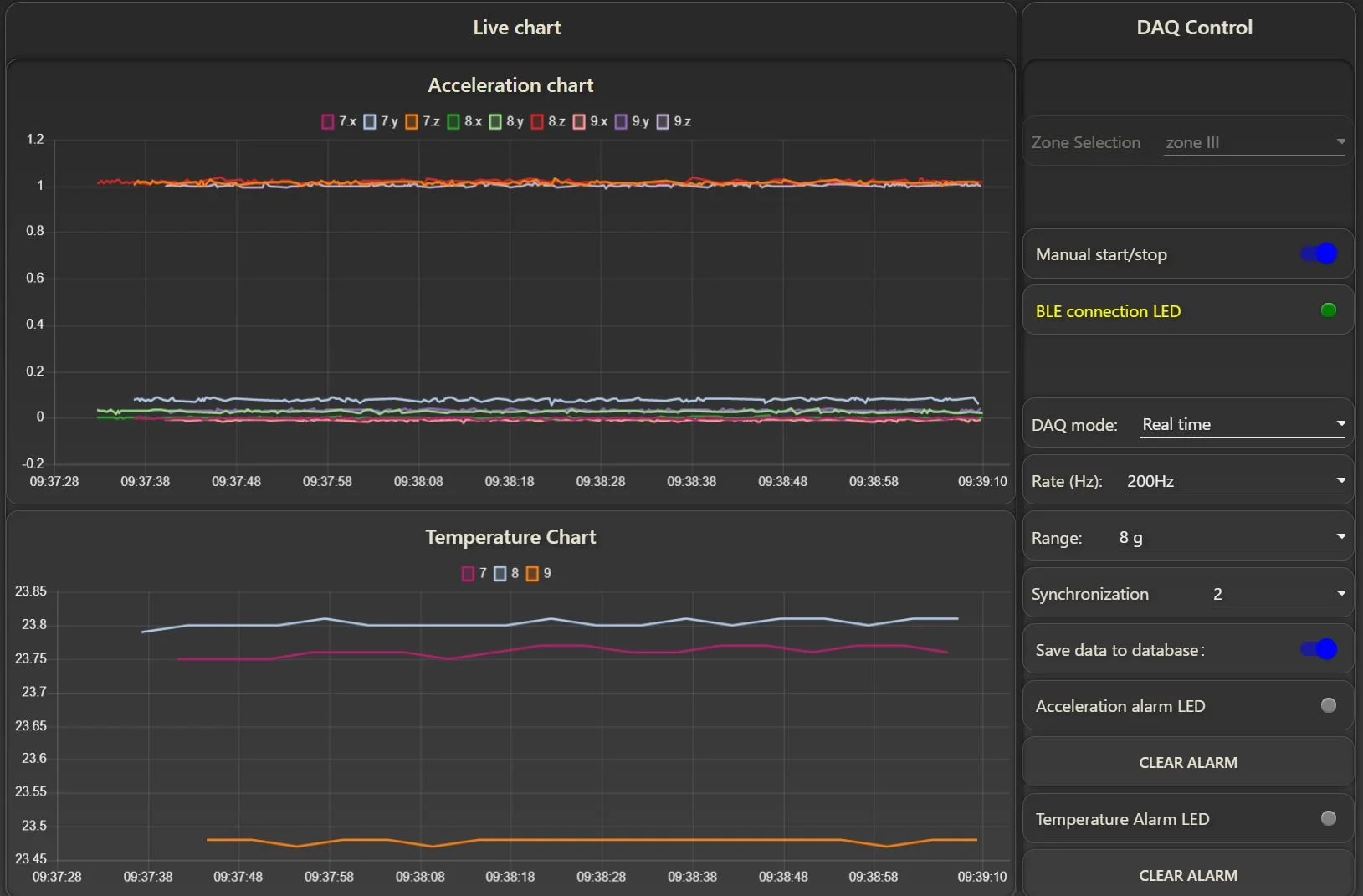Image resolution: width=1363 pixels, height=896 pixels.
Task: Click CLEAR ALARM under Temperature Alarm LED
Action: click(1188, 875)
